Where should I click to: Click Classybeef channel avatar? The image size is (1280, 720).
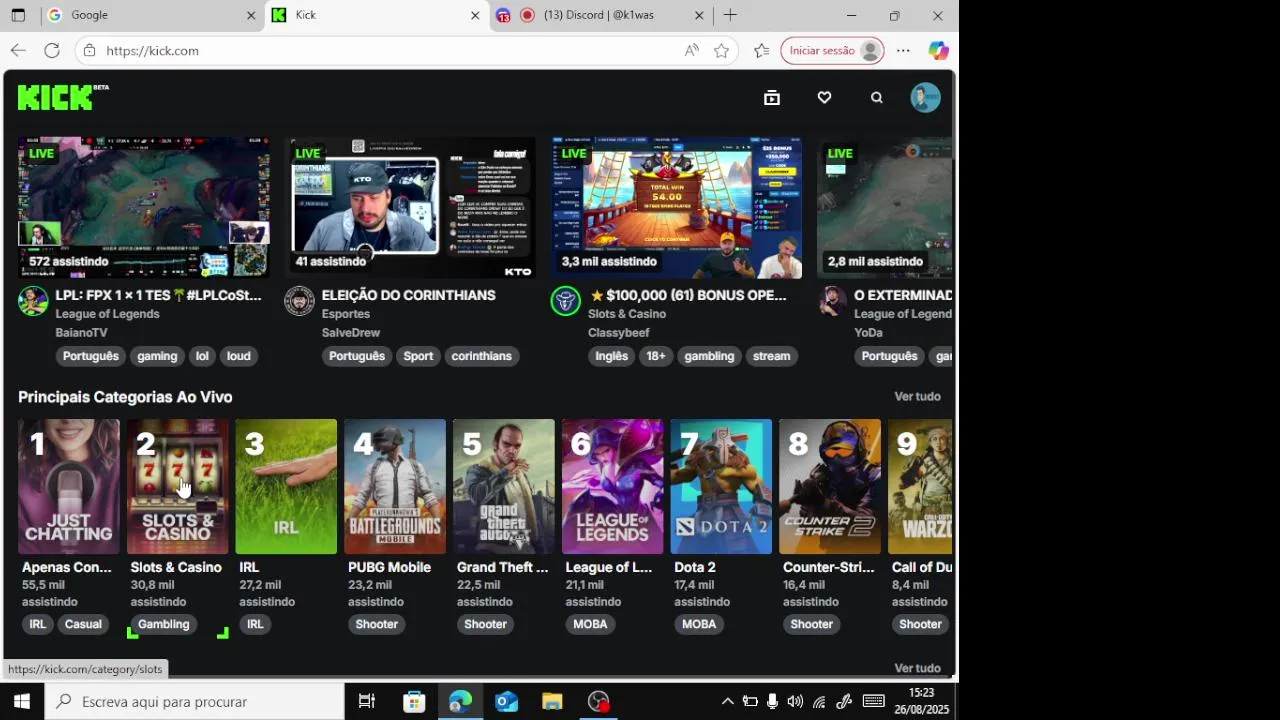[x=565, y=301]
